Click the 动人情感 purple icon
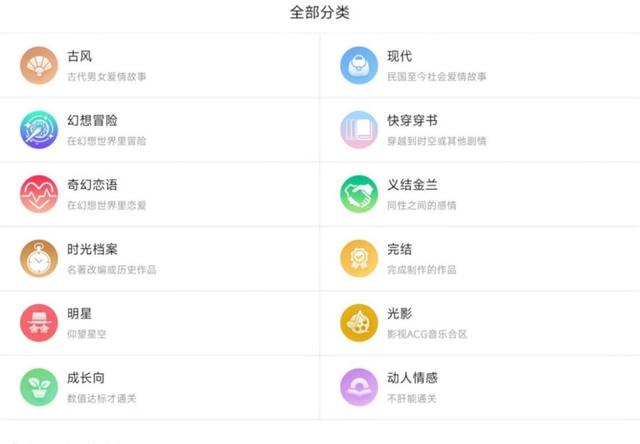Image resolution: width=640 pixels, height=444 pixels. point(359,386)
